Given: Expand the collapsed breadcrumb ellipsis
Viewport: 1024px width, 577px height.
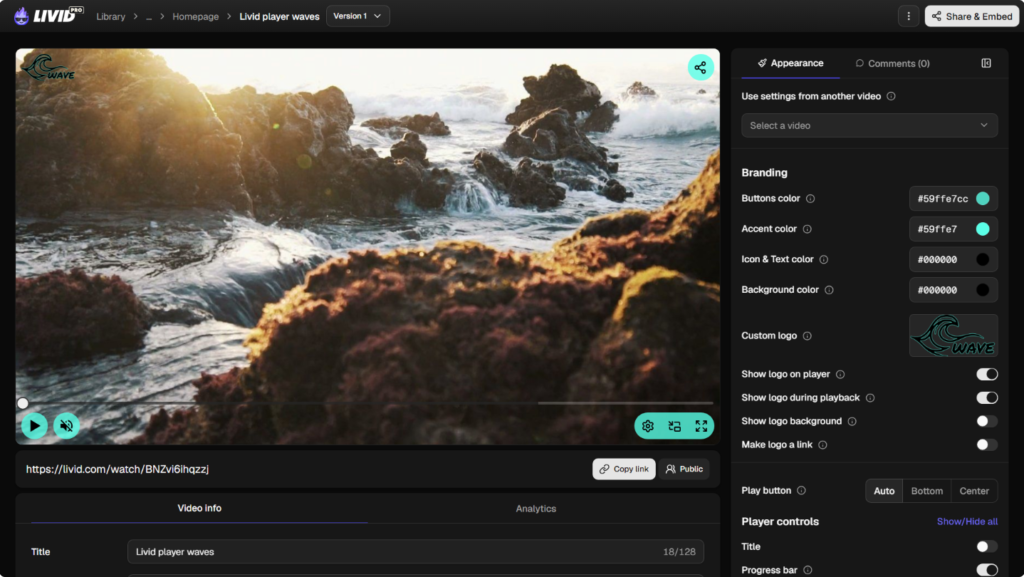Looking at the screenshot, I should (x=149, y=16).
